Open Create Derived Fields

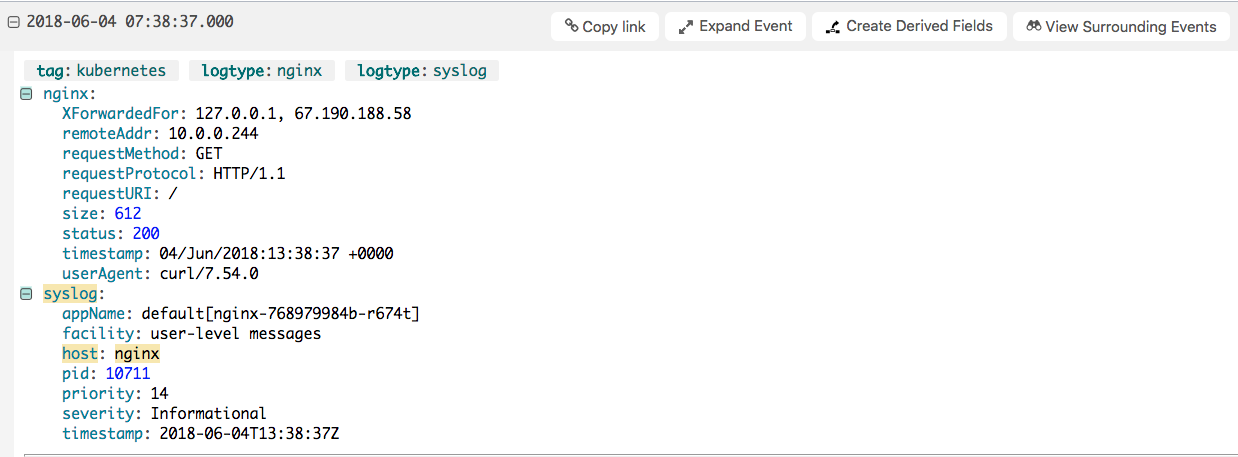point(908,27)
